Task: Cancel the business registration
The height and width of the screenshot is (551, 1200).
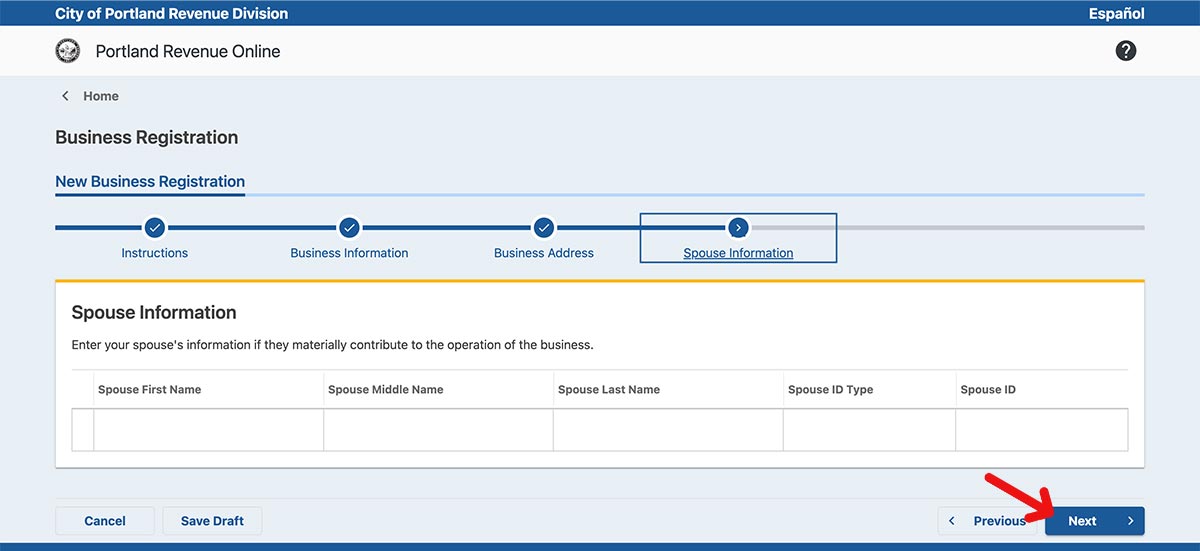Action: click(105, 521)
